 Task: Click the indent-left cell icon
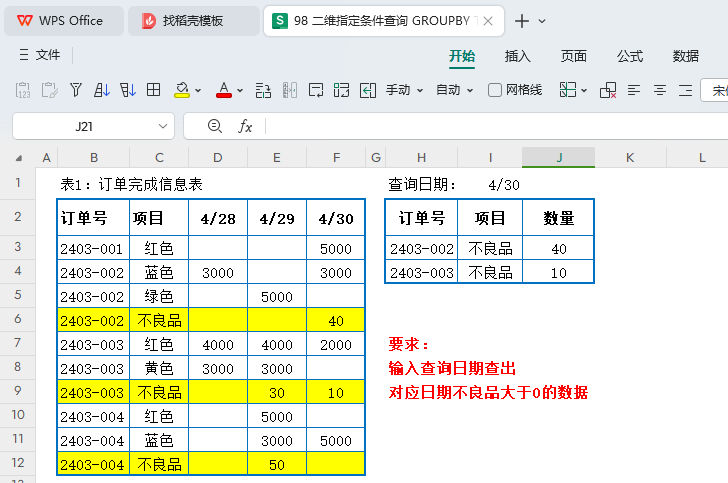[368, 90]
